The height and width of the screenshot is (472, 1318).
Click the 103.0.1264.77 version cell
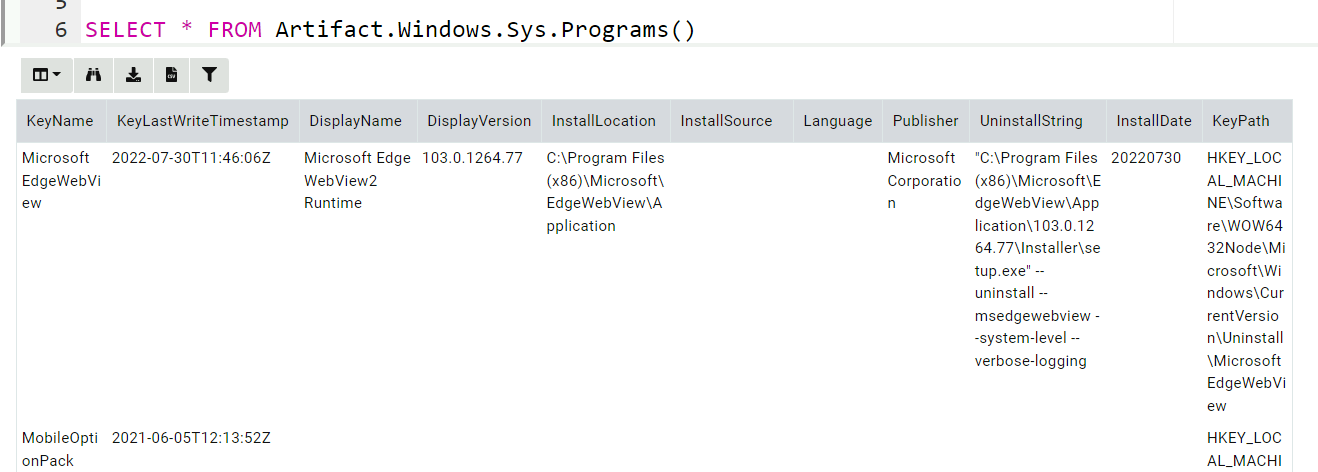[472, 158]
